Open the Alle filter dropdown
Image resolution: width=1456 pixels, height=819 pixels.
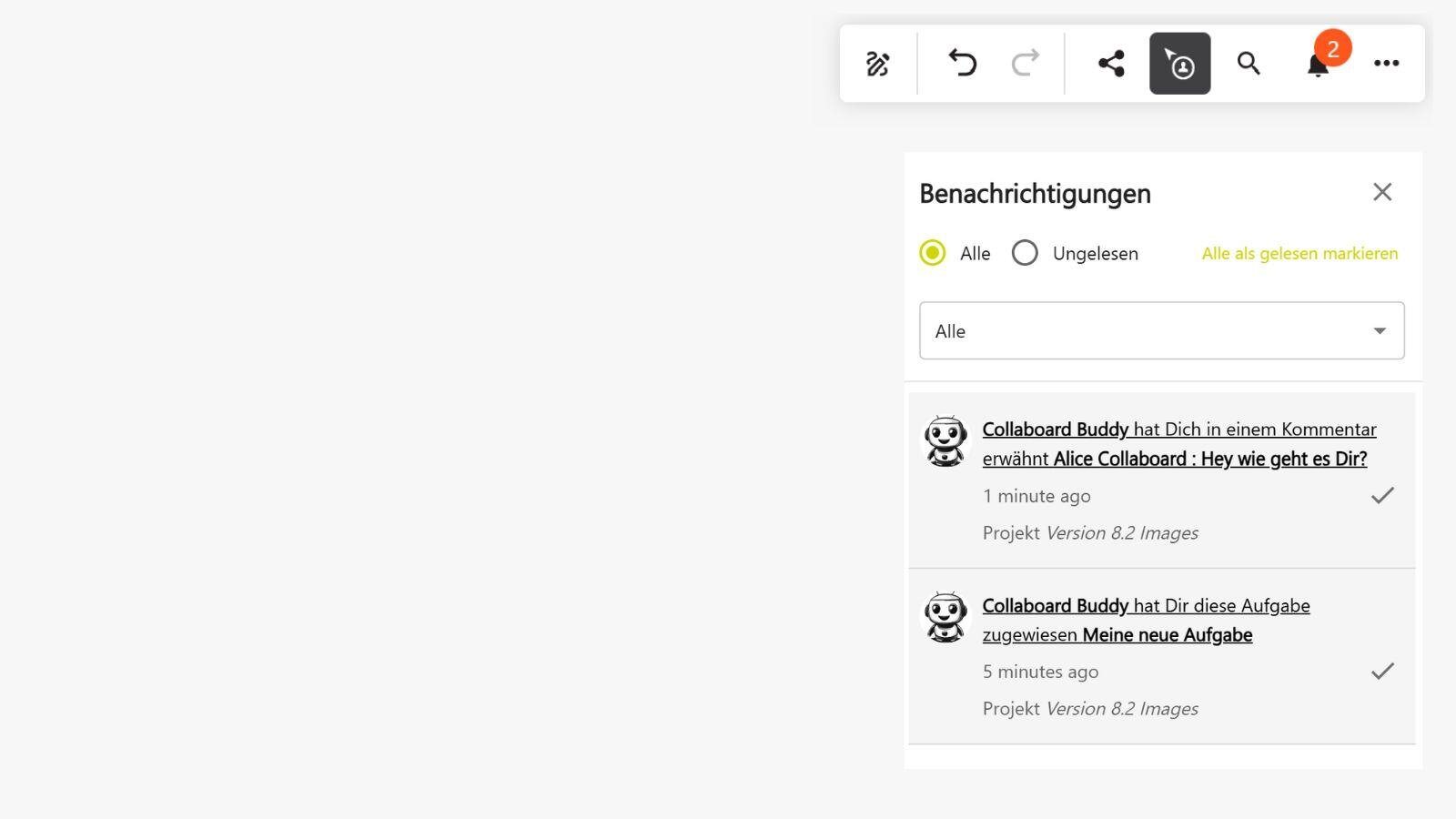click(1161, 330)
